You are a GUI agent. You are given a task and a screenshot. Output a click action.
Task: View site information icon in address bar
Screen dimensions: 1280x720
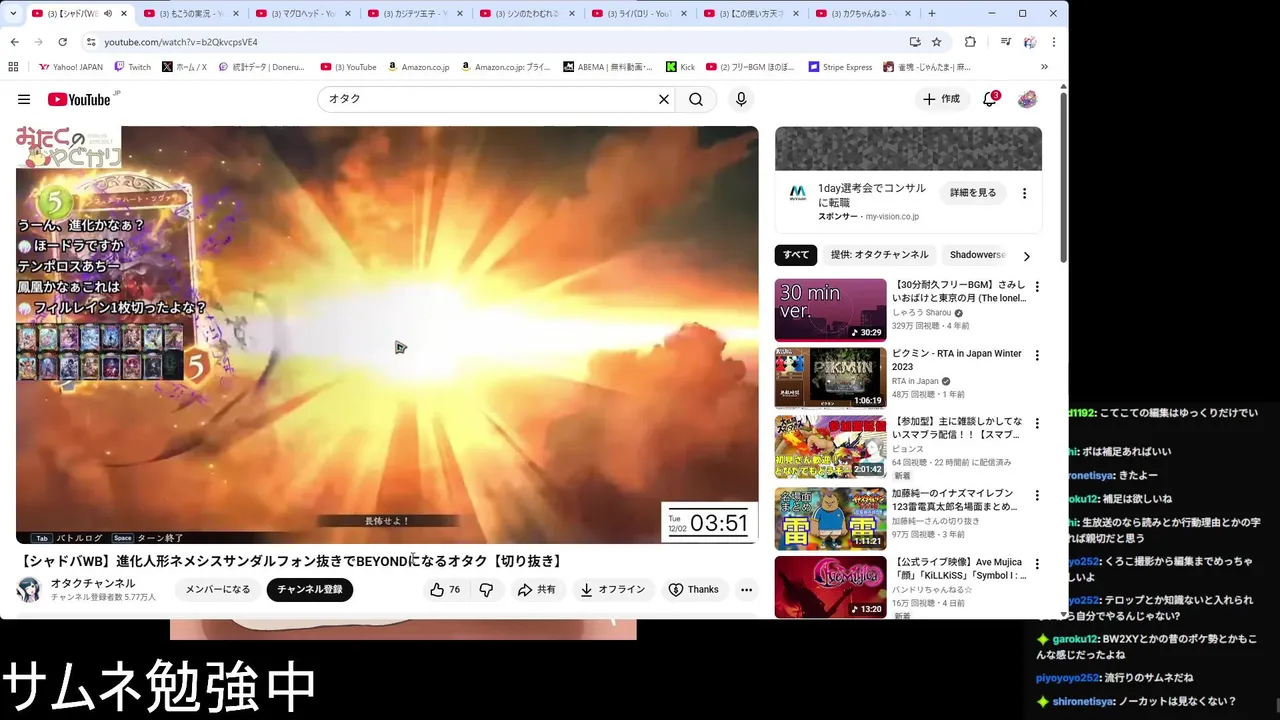(90, 42)
